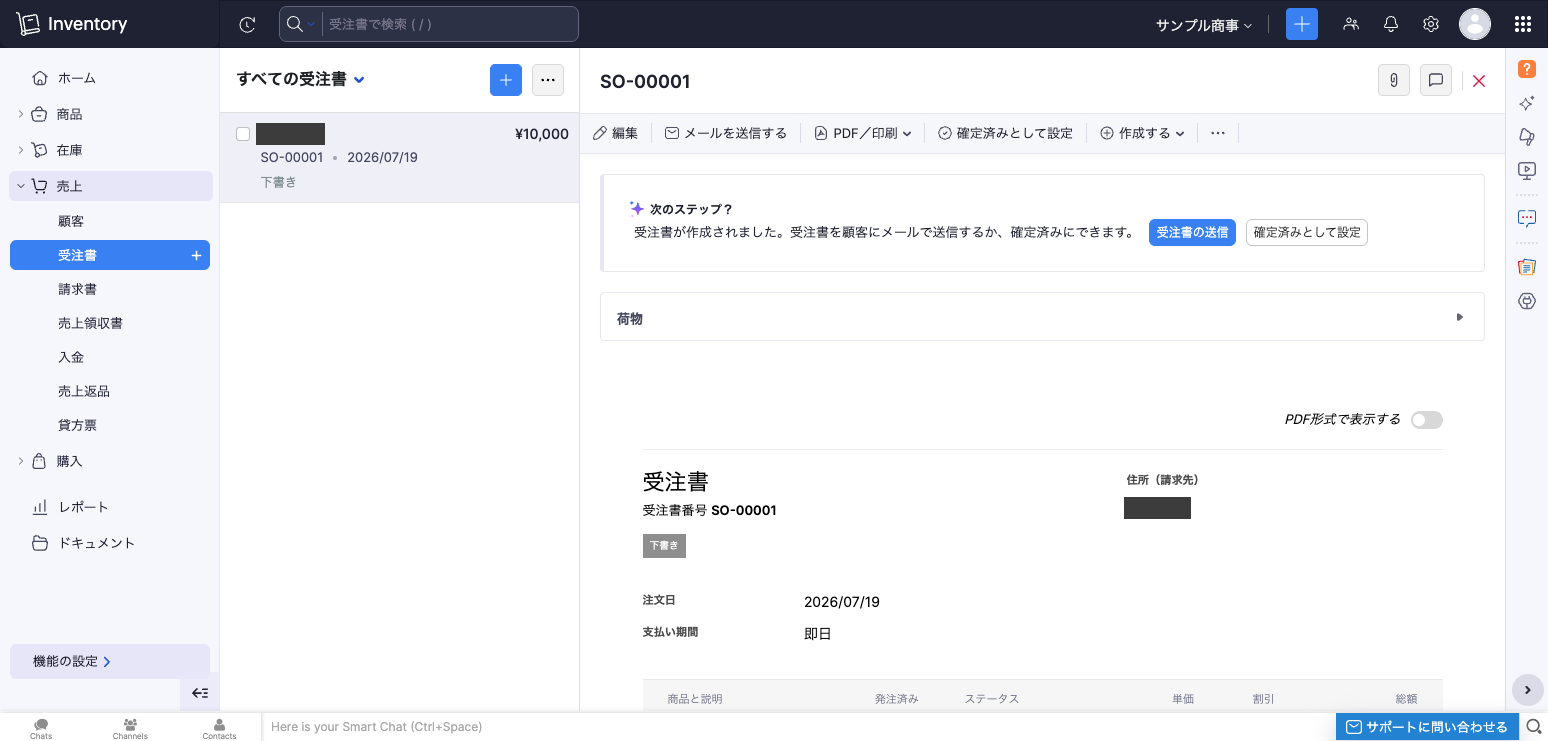Click the blue 受注書の送信 button

click(x=1192, y=232)
